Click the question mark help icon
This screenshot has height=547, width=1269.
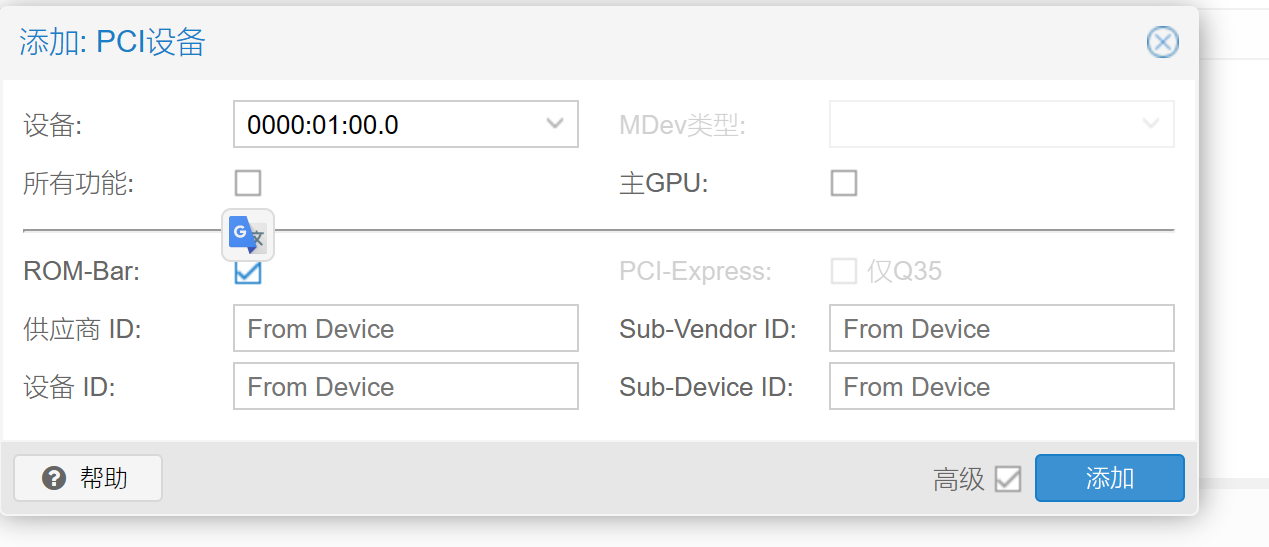click(54, 478)
